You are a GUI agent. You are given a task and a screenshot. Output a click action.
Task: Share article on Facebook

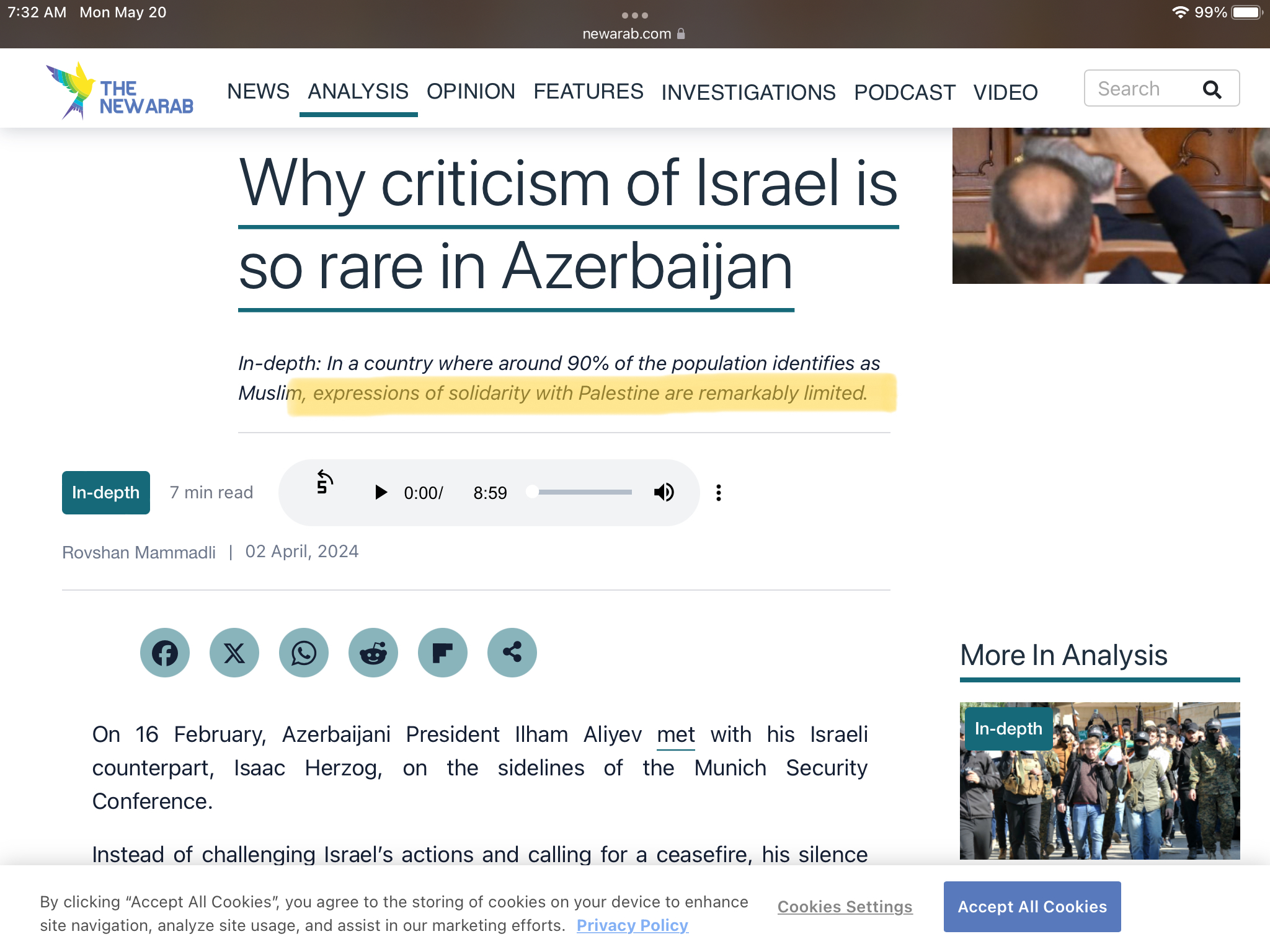[x=165, y=653]
